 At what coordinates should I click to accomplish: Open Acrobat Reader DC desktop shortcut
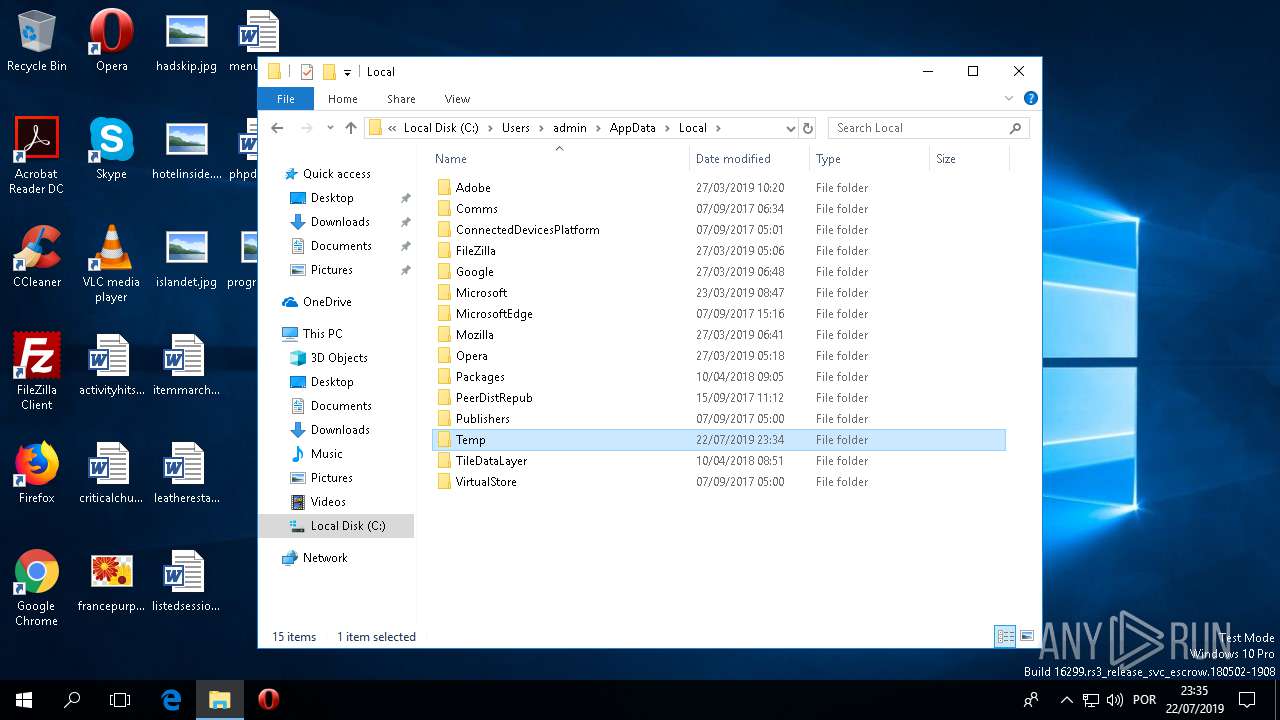point(37,156)
